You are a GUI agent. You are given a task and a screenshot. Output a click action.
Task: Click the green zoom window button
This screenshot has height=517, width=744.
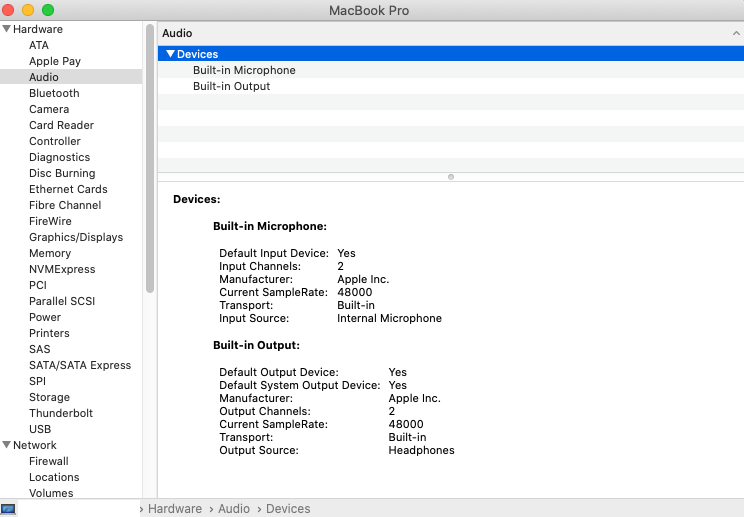(48, 10)
